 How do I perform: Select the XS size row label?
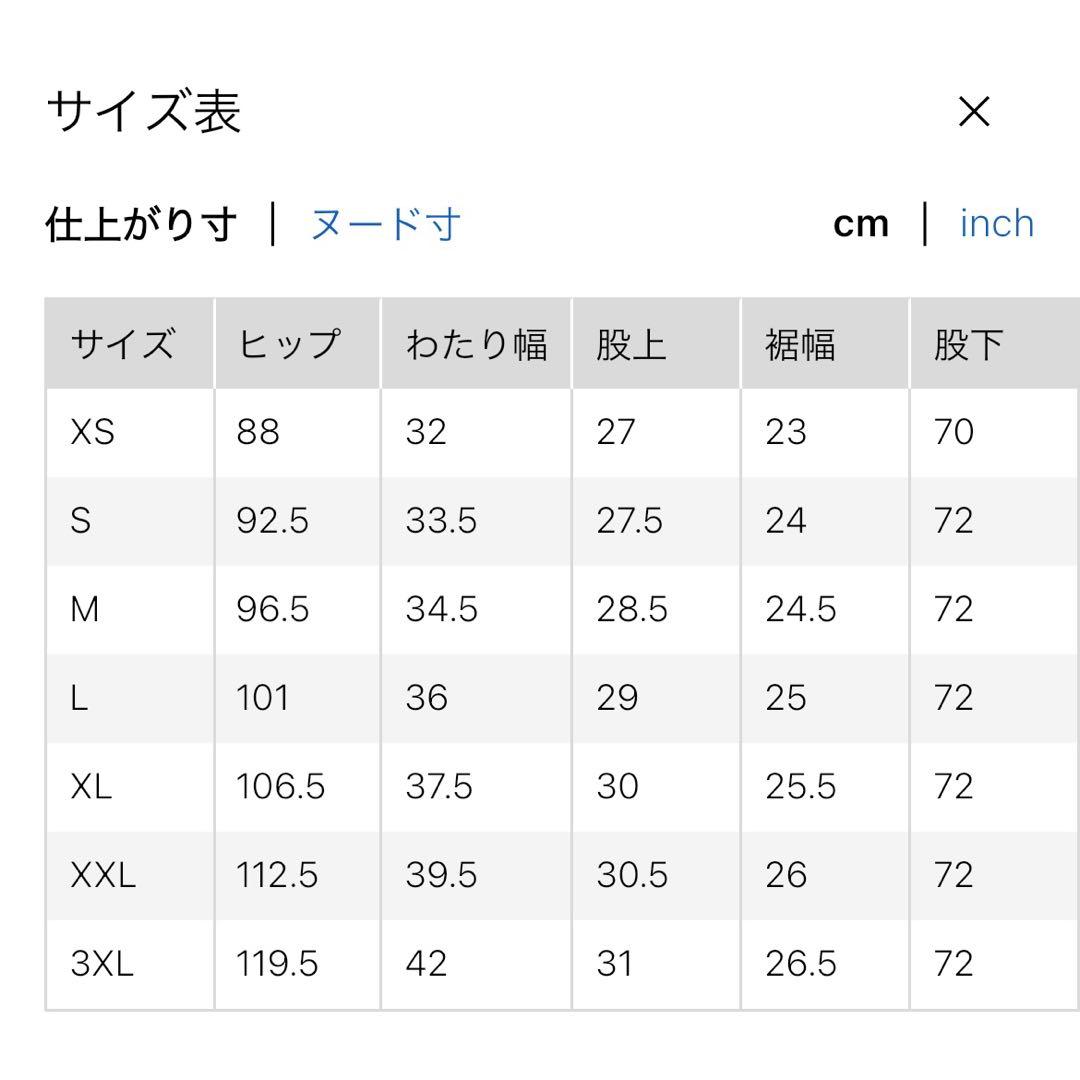click(x=93, y=432)
